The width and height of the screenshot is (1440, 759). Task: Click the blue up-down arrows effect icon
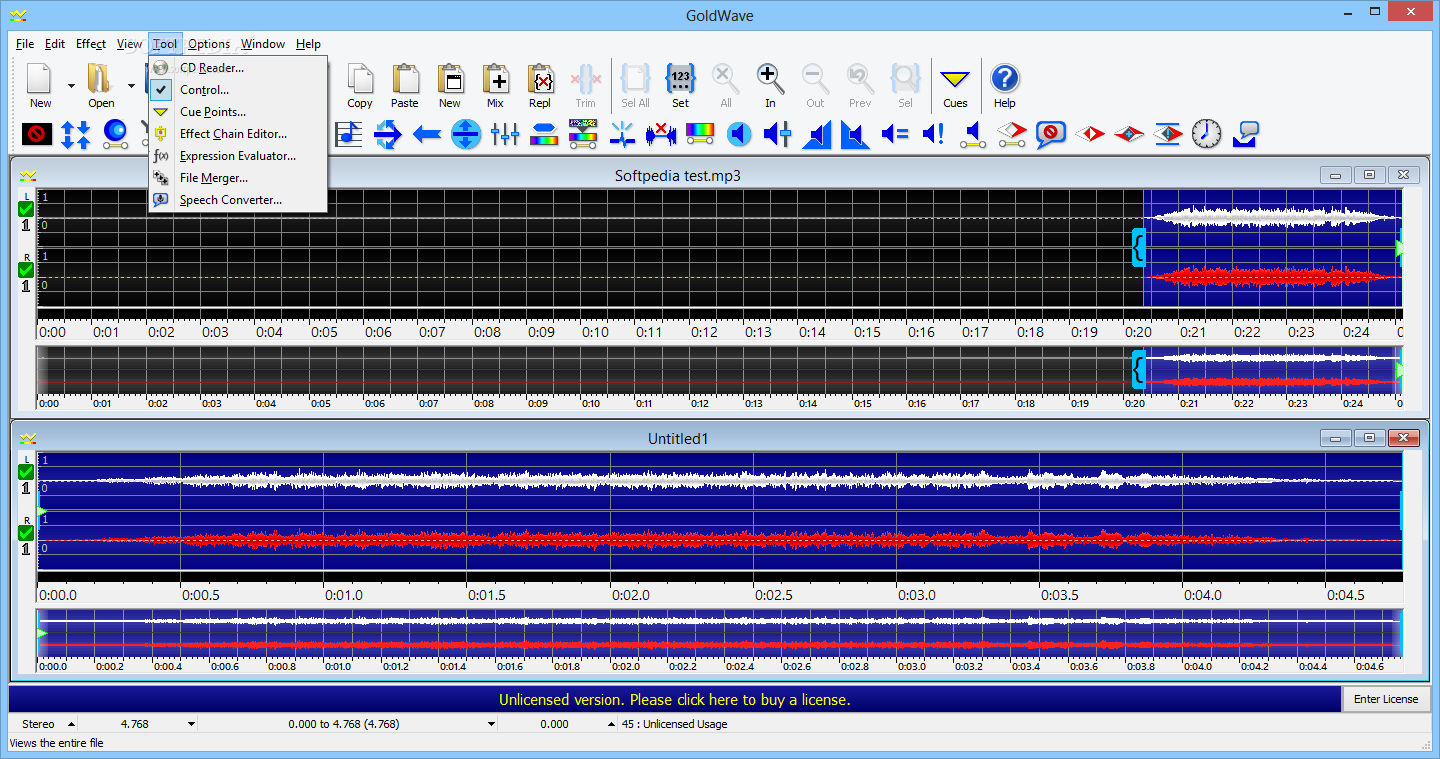(76, 133)
